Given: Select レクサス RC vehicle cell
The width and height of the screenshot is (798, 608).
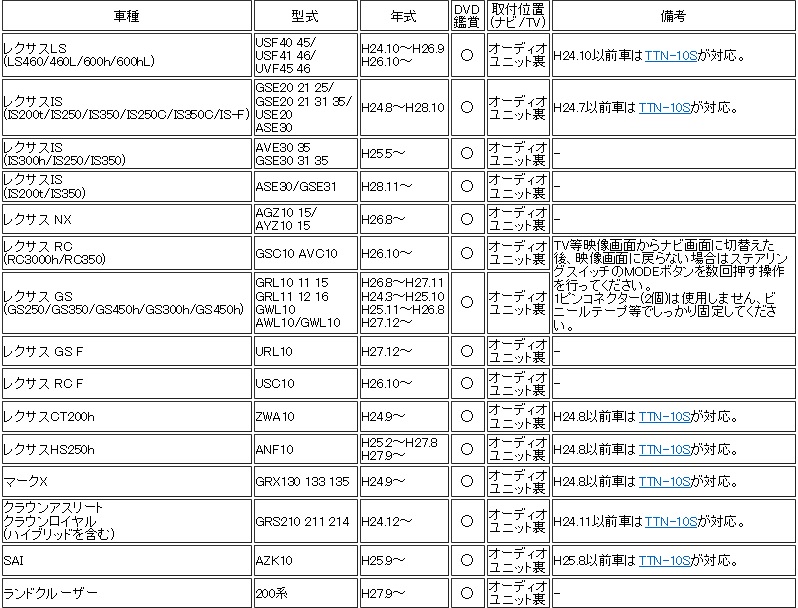Looking at the screenshot, I should coord(127,253).
